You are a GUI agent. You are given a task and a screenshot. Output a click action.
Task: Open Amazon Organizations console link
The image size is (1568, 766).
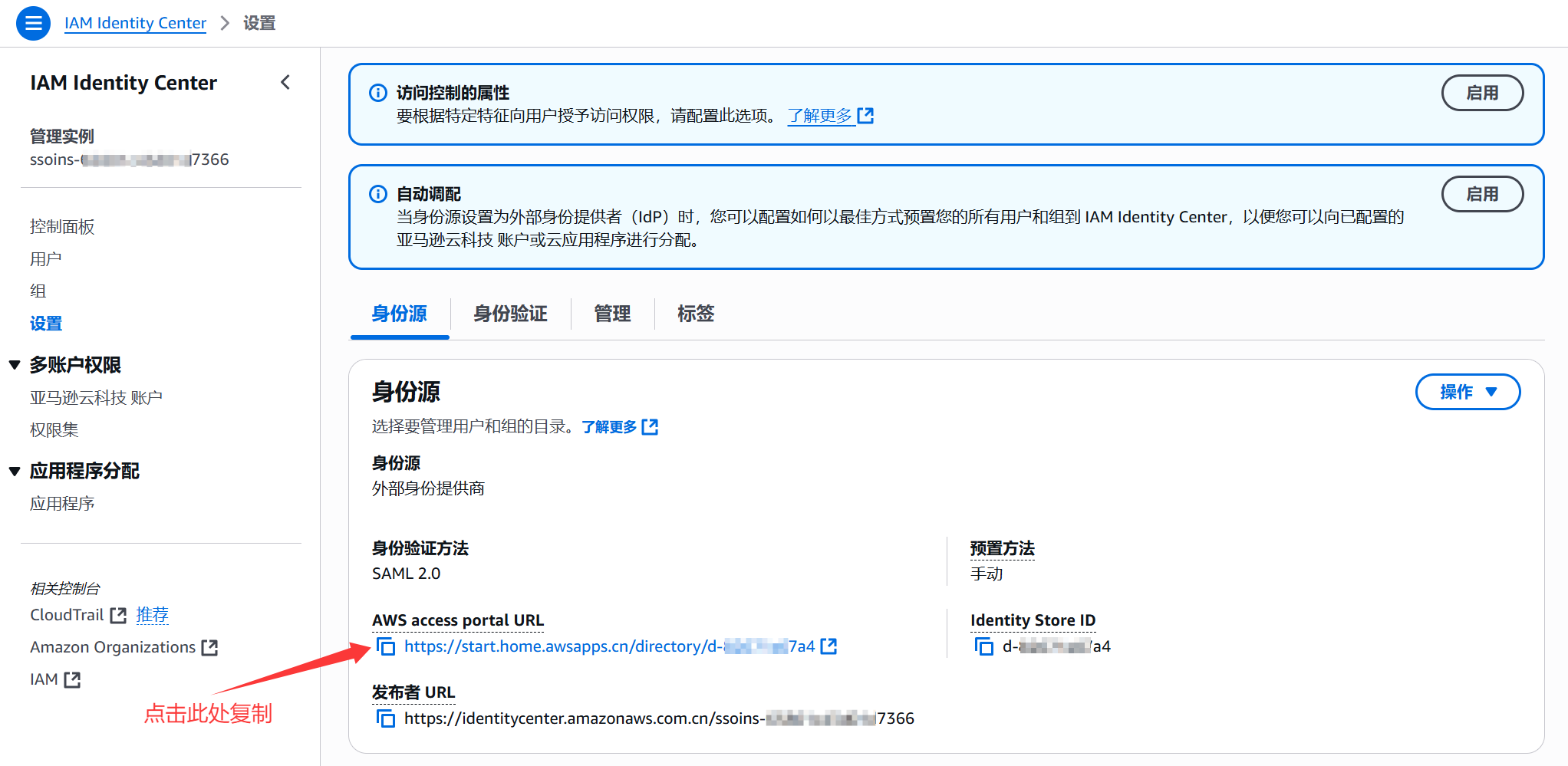point(124,647)
